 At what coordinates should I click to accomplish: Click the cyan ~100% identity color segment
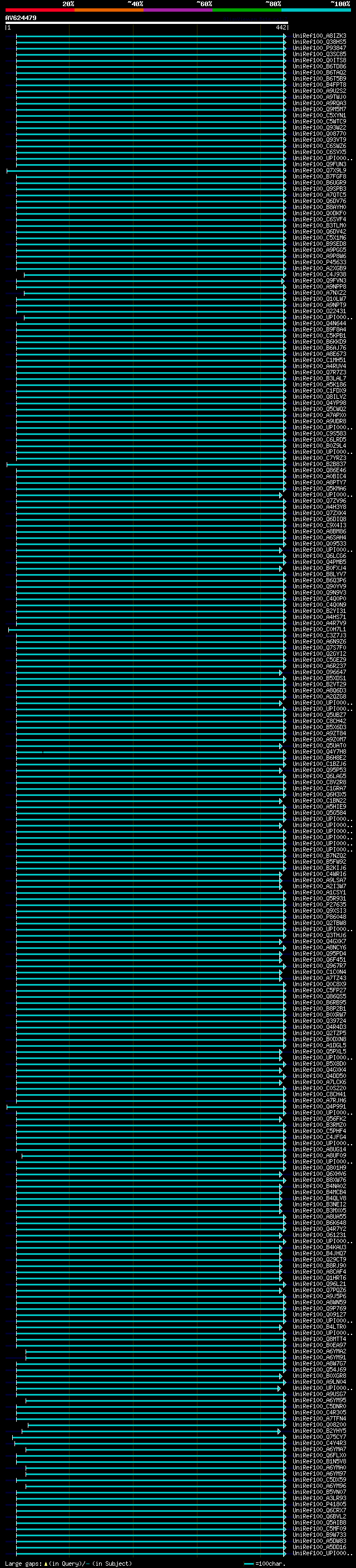click(317, 10)
